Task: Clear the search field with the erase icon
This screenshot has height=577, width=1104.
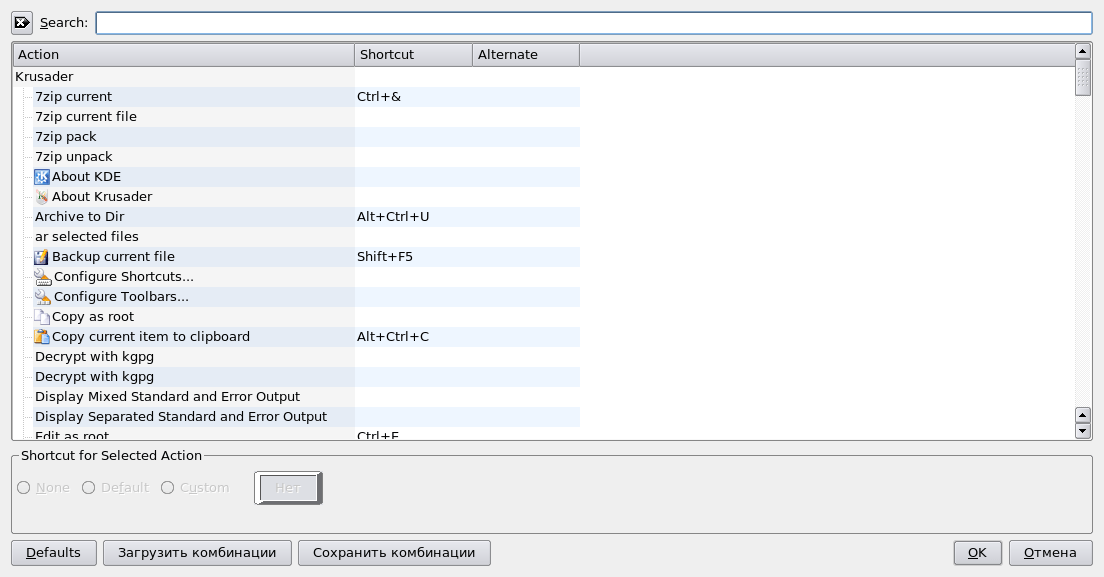Action: [22, 23]
